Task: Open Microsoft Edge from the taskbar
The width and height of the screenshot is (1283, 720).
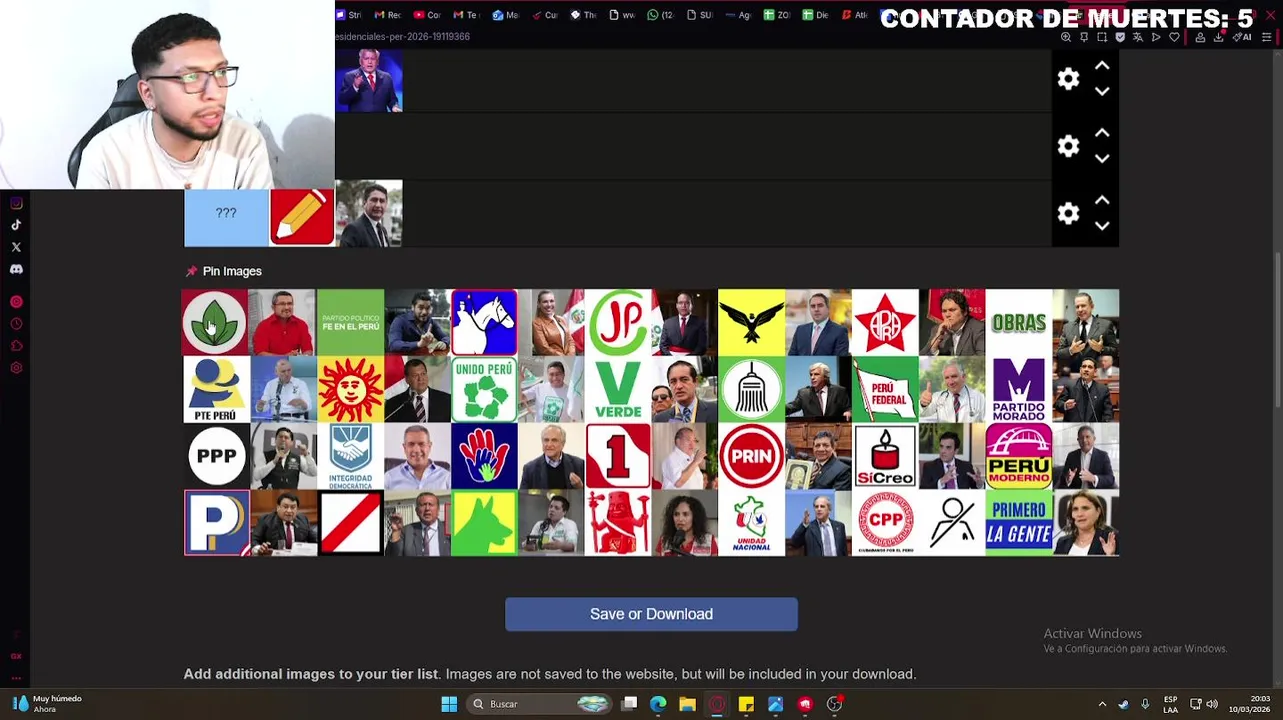Action: (658, 704)
